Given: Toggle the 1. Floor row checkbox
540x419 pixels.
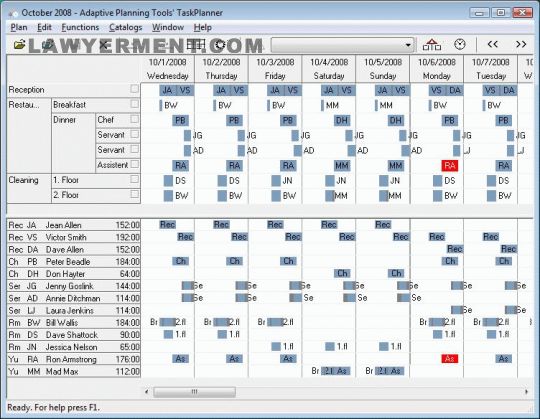Looking at the screenshot, I should click(x=135, y=179).
